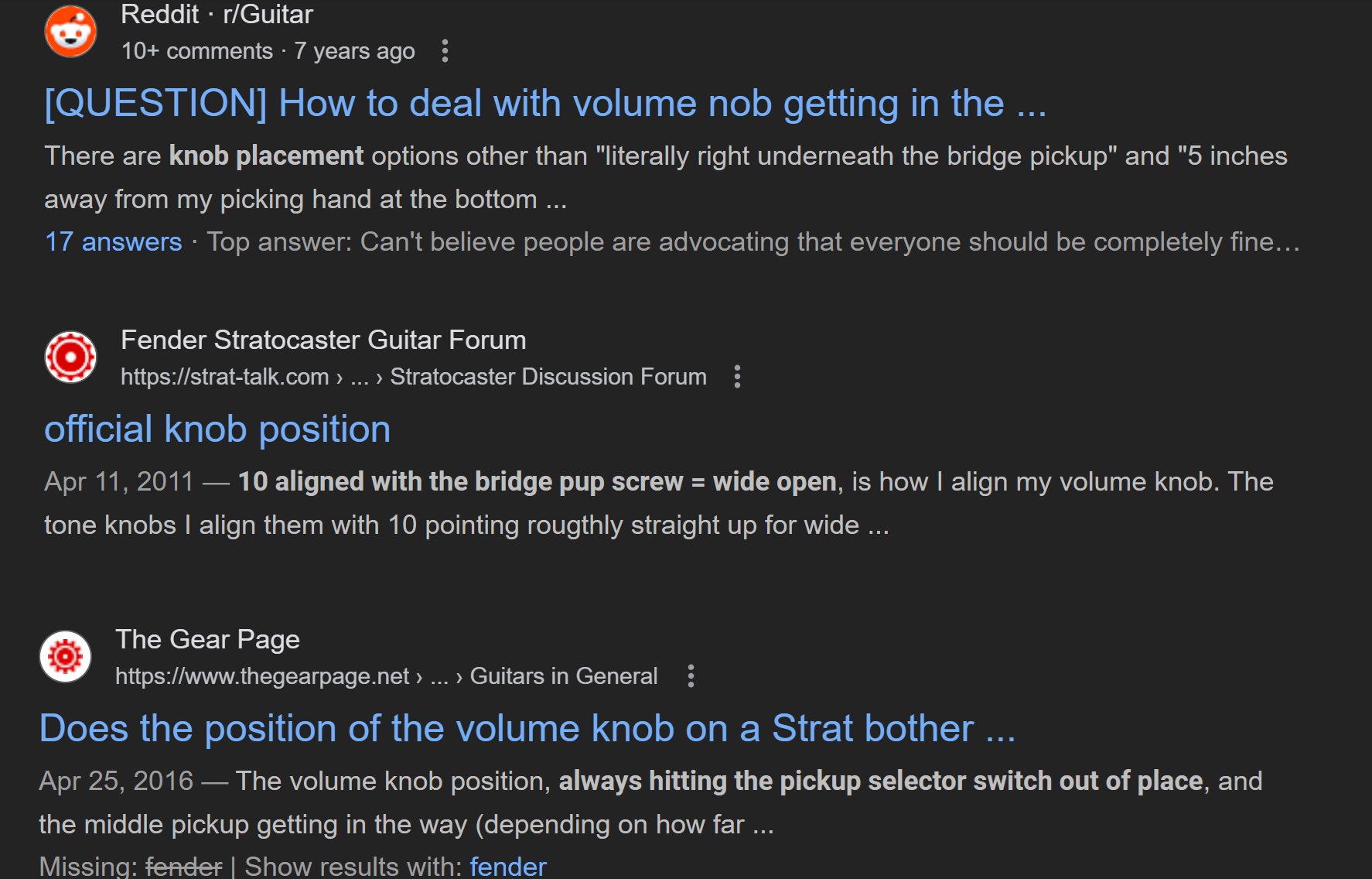Click the Apr 11, 2011 snippet description

659,504
